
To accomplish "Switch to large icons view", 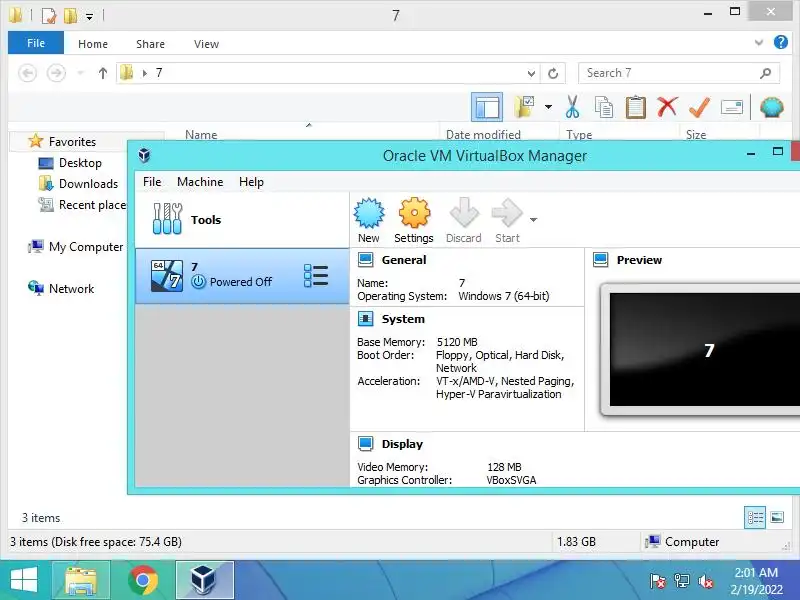I will 777,518.
